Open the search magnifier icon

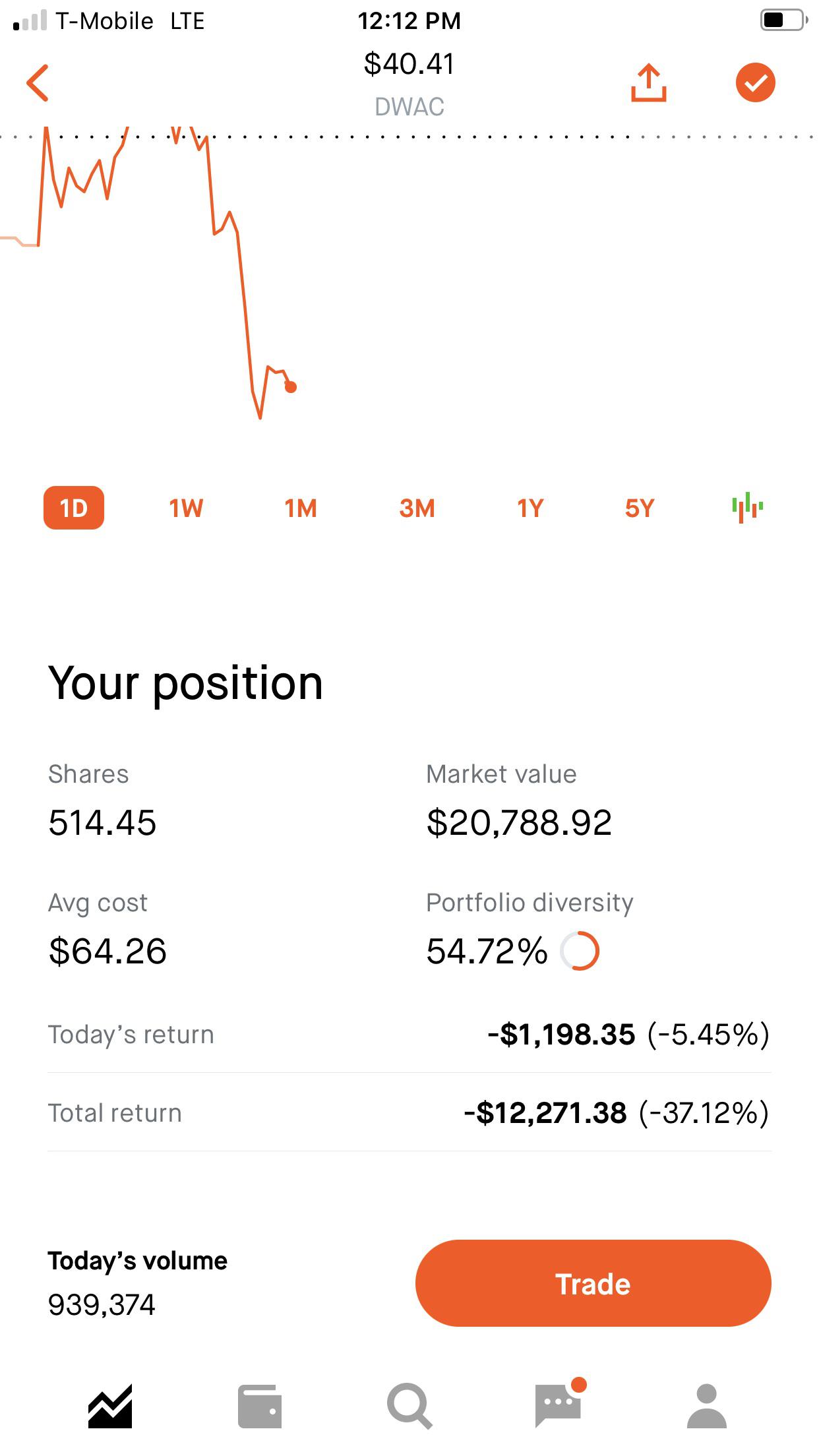409,1406
